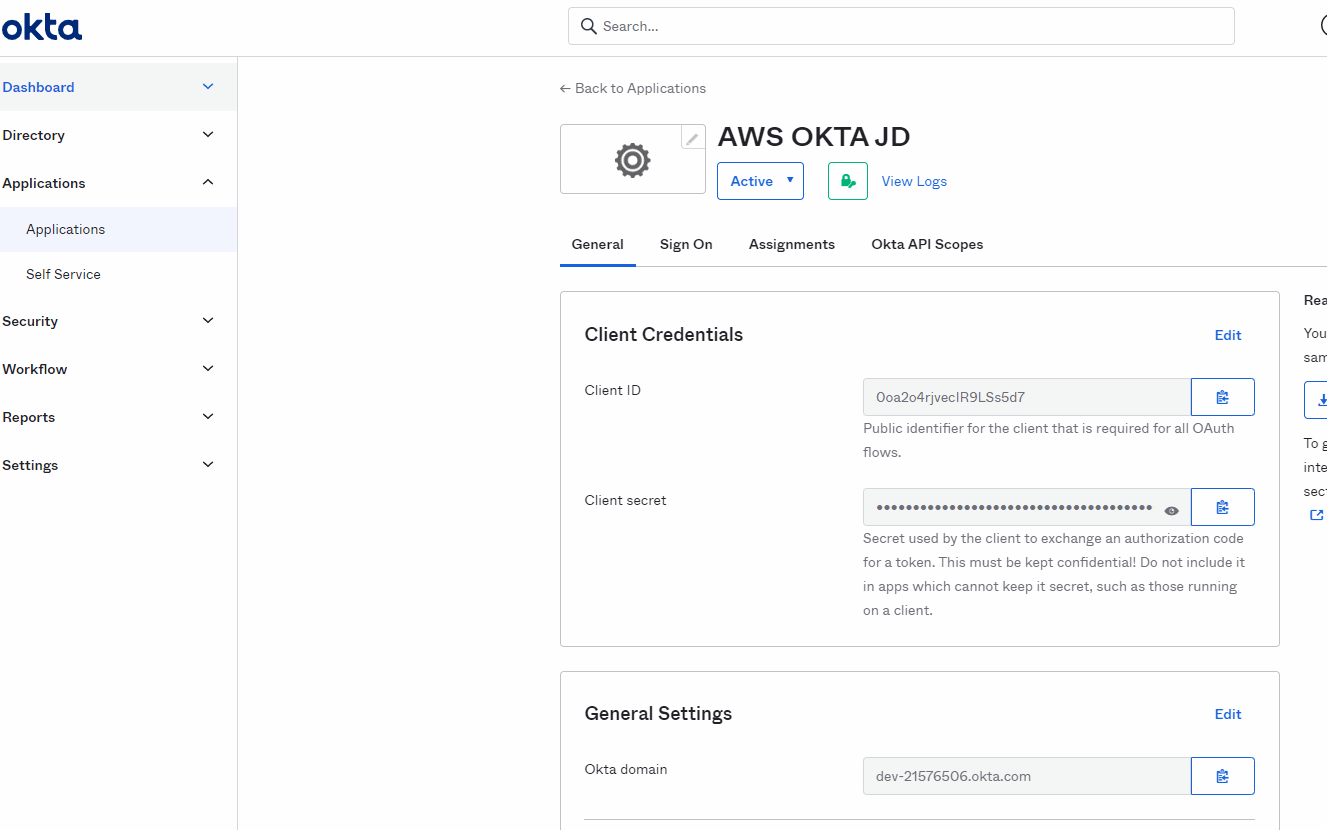Viewport: 1327px width, 830px height.
Task: Click the application gear logo thumbnail
Action: (x=632, y=160)
